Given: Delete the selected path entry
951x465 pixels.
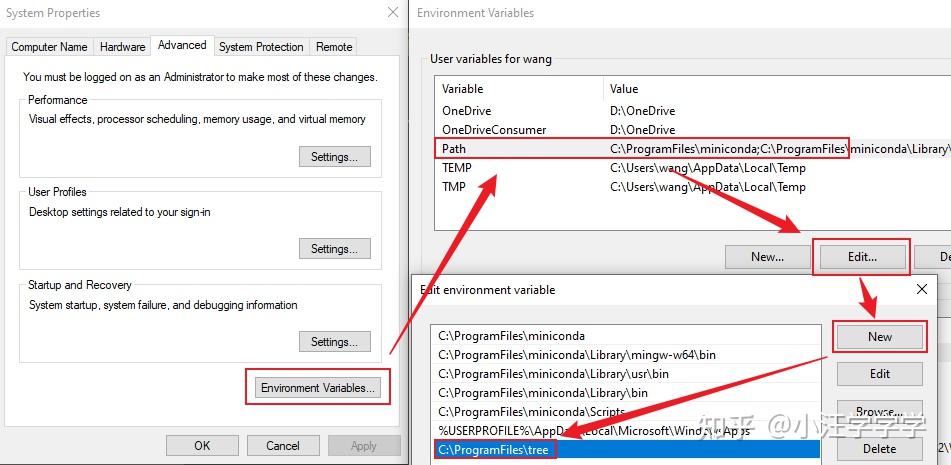Looking at the screenshot, I should [x=879, y=449].
